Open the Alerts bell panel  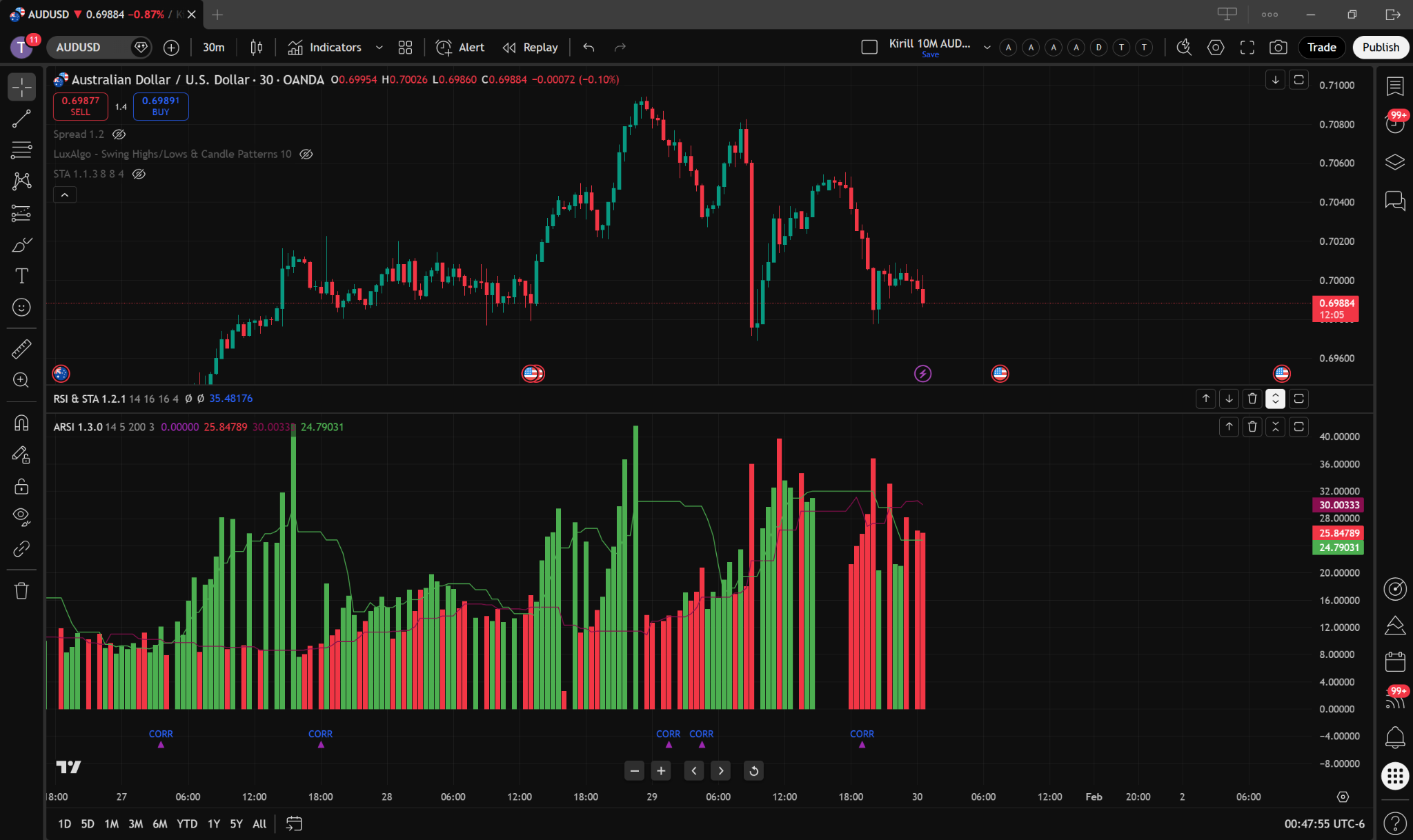coord(1394,737)
